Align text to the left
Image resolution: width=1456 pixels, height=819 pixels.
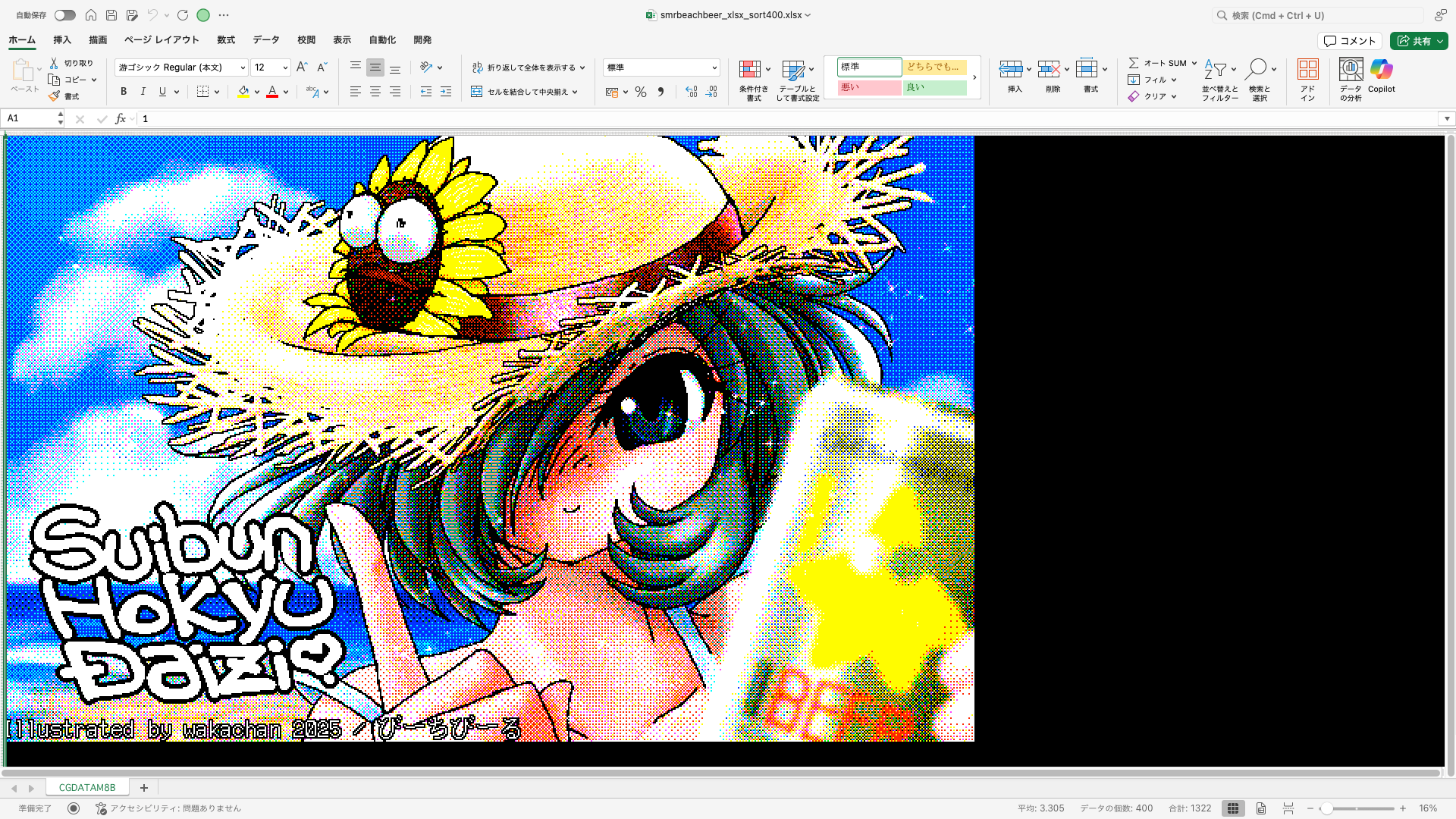pyautogui.click(x=355, y=92)
